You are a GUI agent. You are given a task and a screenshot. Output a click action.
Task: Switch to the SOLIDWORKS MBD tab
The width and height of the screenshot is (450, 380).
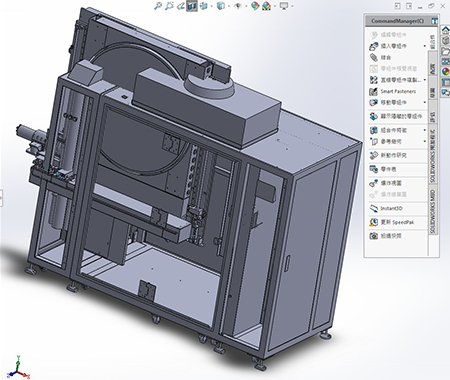(433, 211)
